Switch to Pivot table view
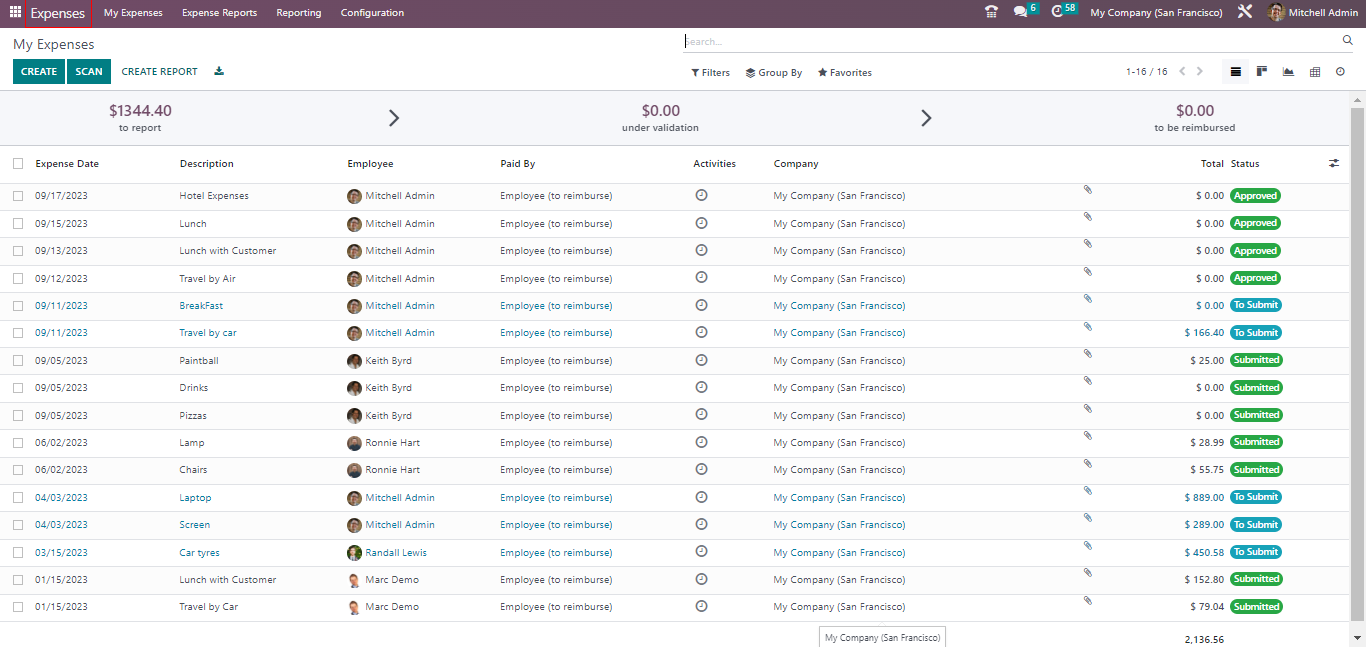This screenshot has width=1366, height=647. point(1315,72)
